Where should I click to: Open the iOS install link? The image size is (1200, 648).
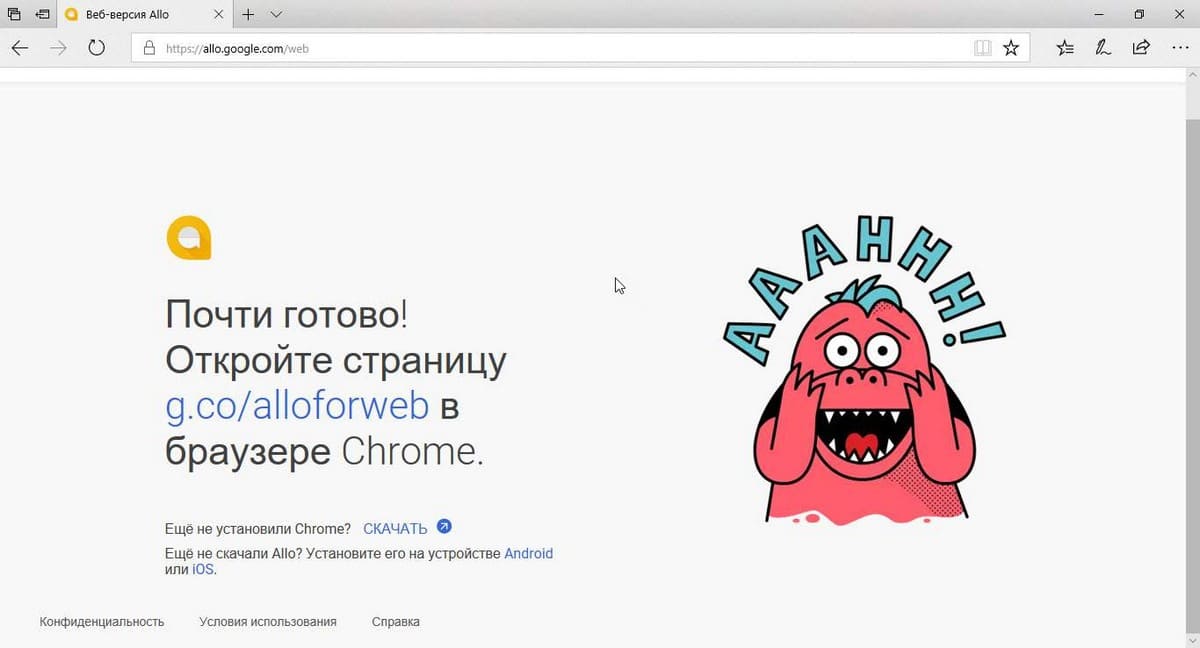[203, 569]
